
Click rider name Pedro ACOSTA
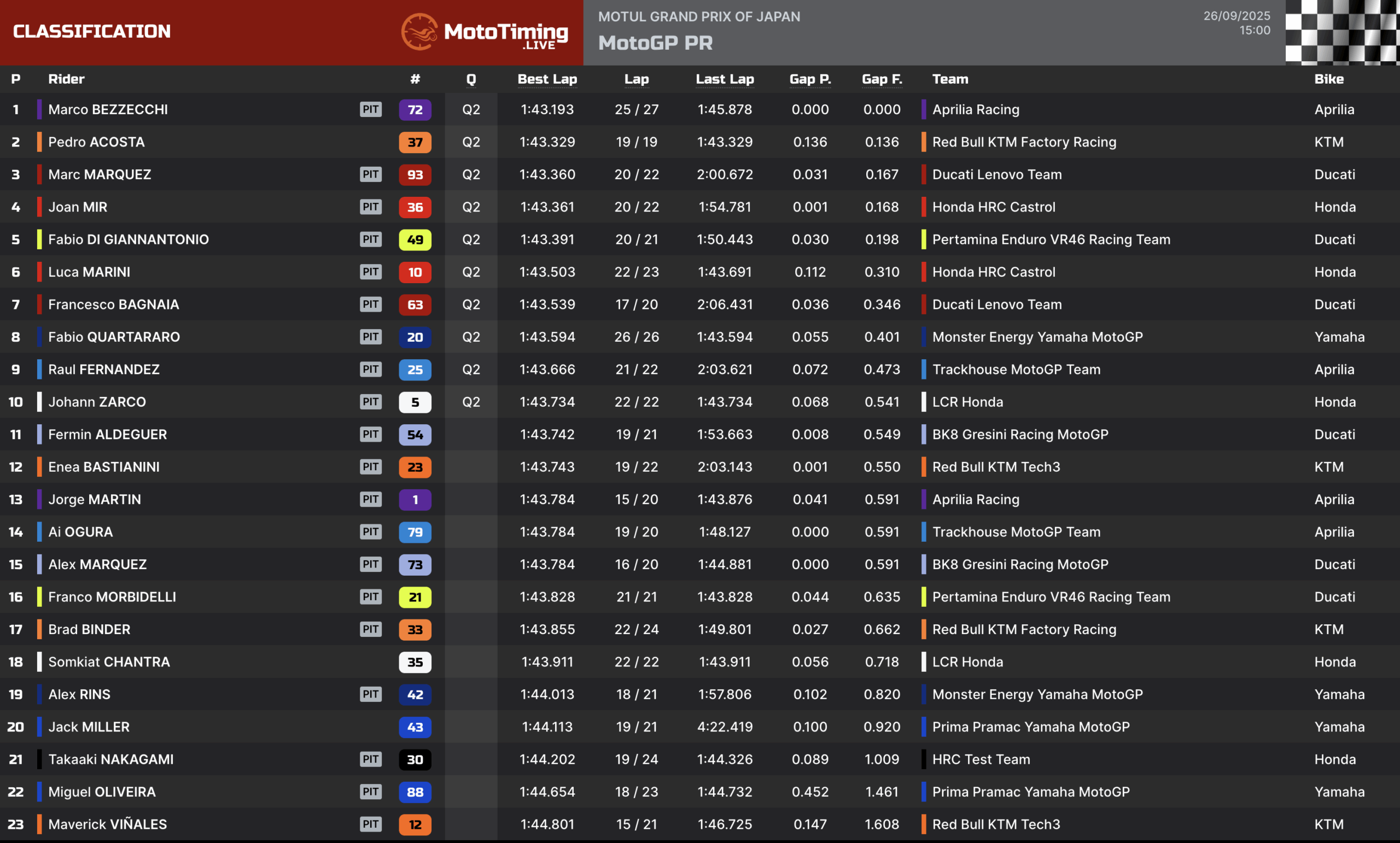[x=97, y=142]
